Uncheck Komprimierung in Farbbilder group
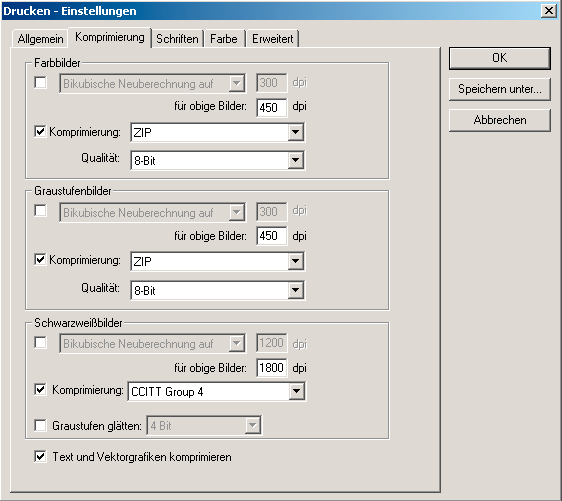 point(41,132)
